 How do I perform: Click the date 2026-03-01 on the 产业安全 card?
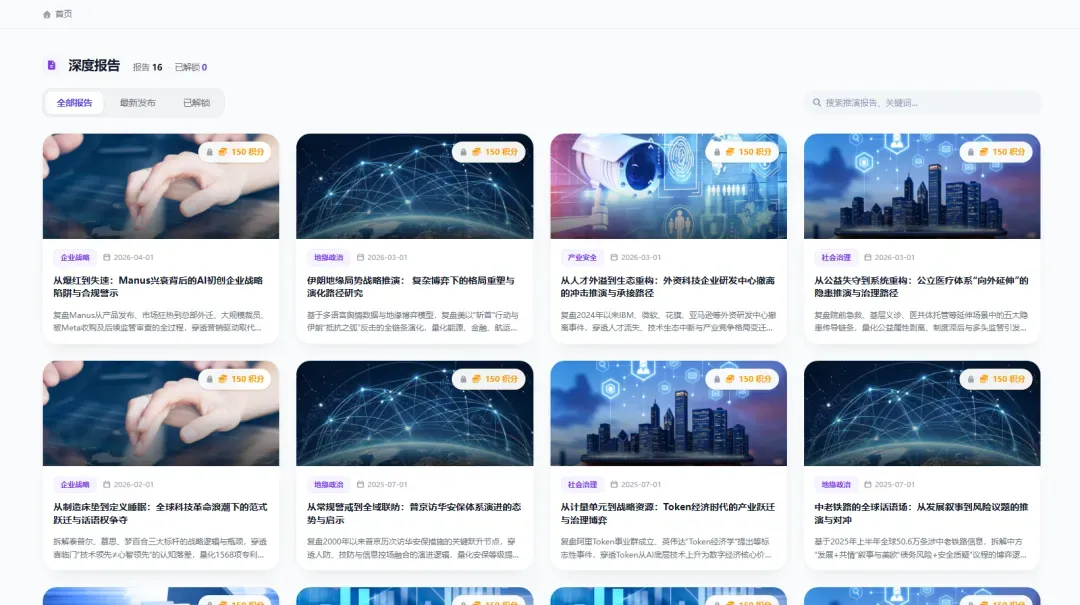coord(641,257)
